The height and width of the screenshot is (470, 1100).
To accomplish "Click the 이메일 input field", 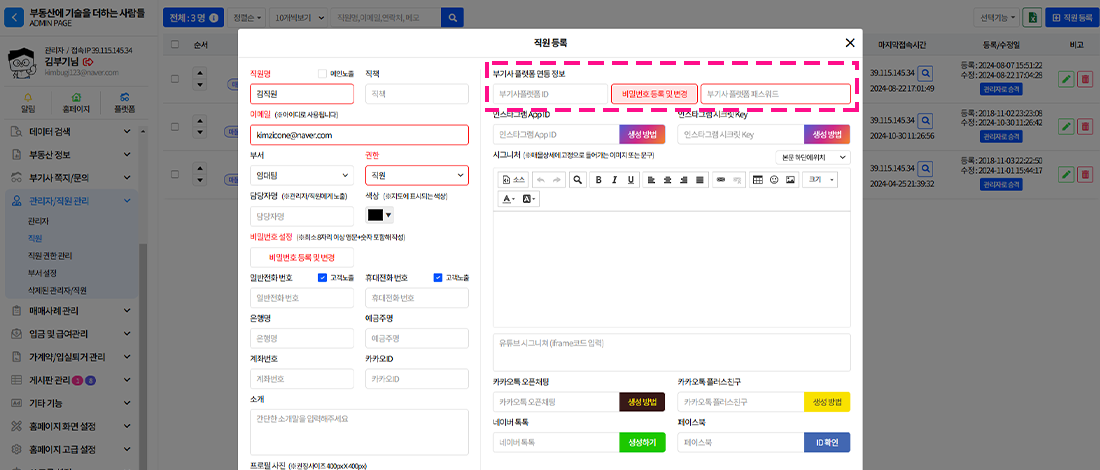I will (x=359, y=135).
